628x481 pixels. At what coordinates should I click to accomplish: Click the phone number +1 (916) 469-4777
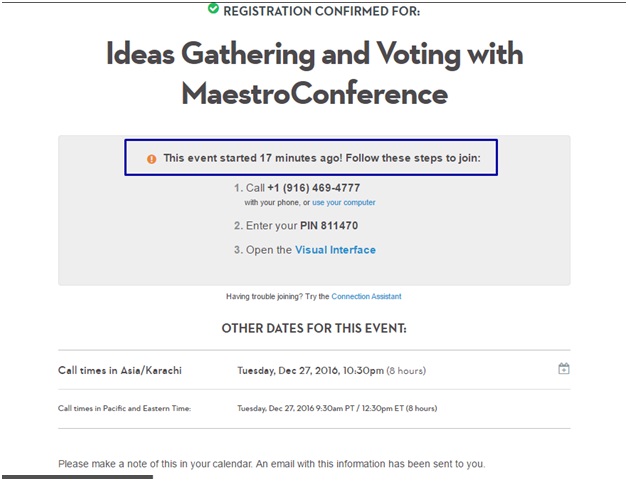coord(314,188)
